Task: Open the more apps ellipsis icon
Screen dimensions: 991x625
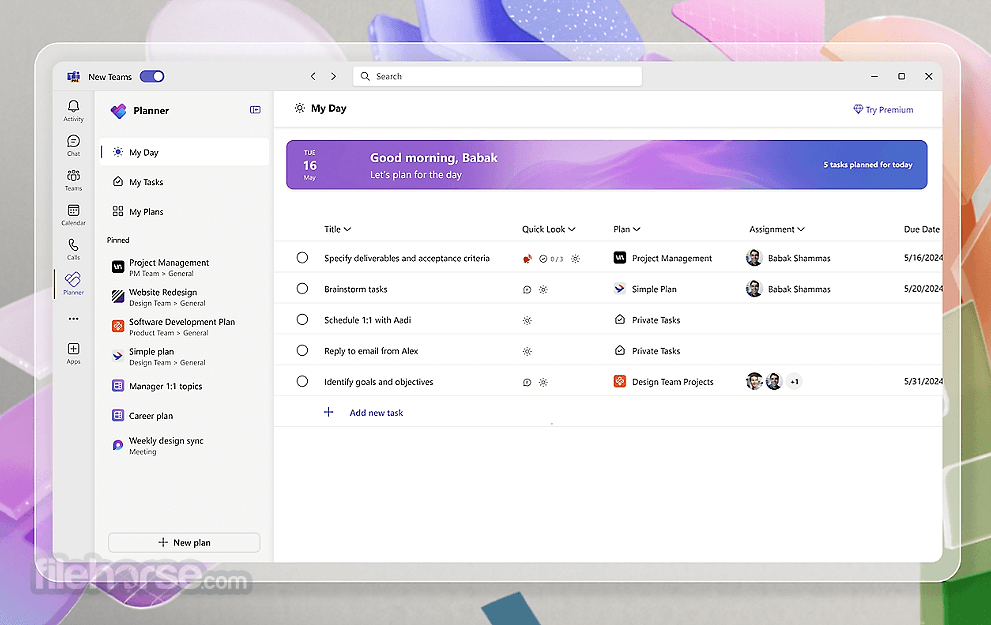Action: pyautogui.click(x=73, y=319)
